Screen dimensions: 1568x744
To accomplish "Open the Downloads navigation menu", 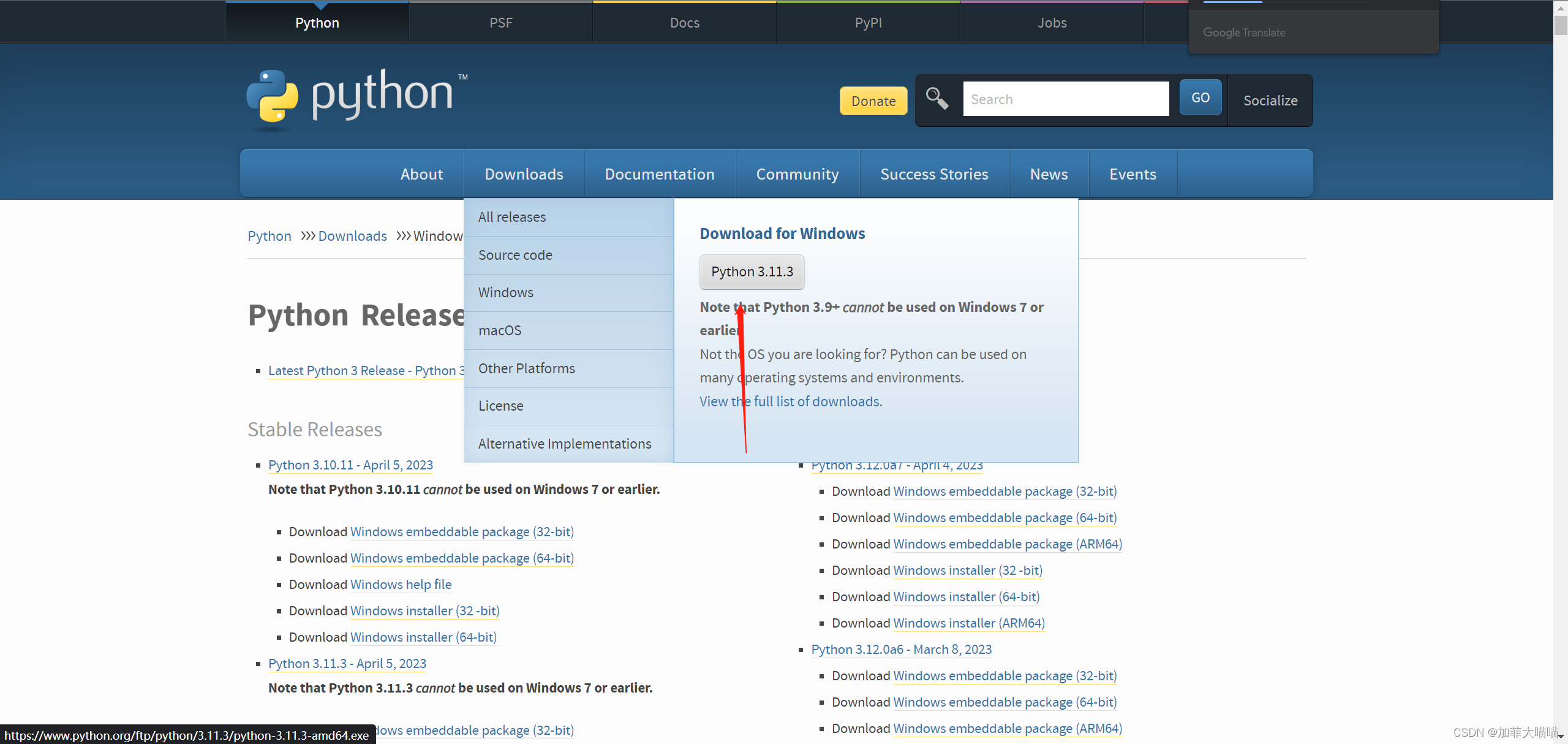I will pos(524,174).
